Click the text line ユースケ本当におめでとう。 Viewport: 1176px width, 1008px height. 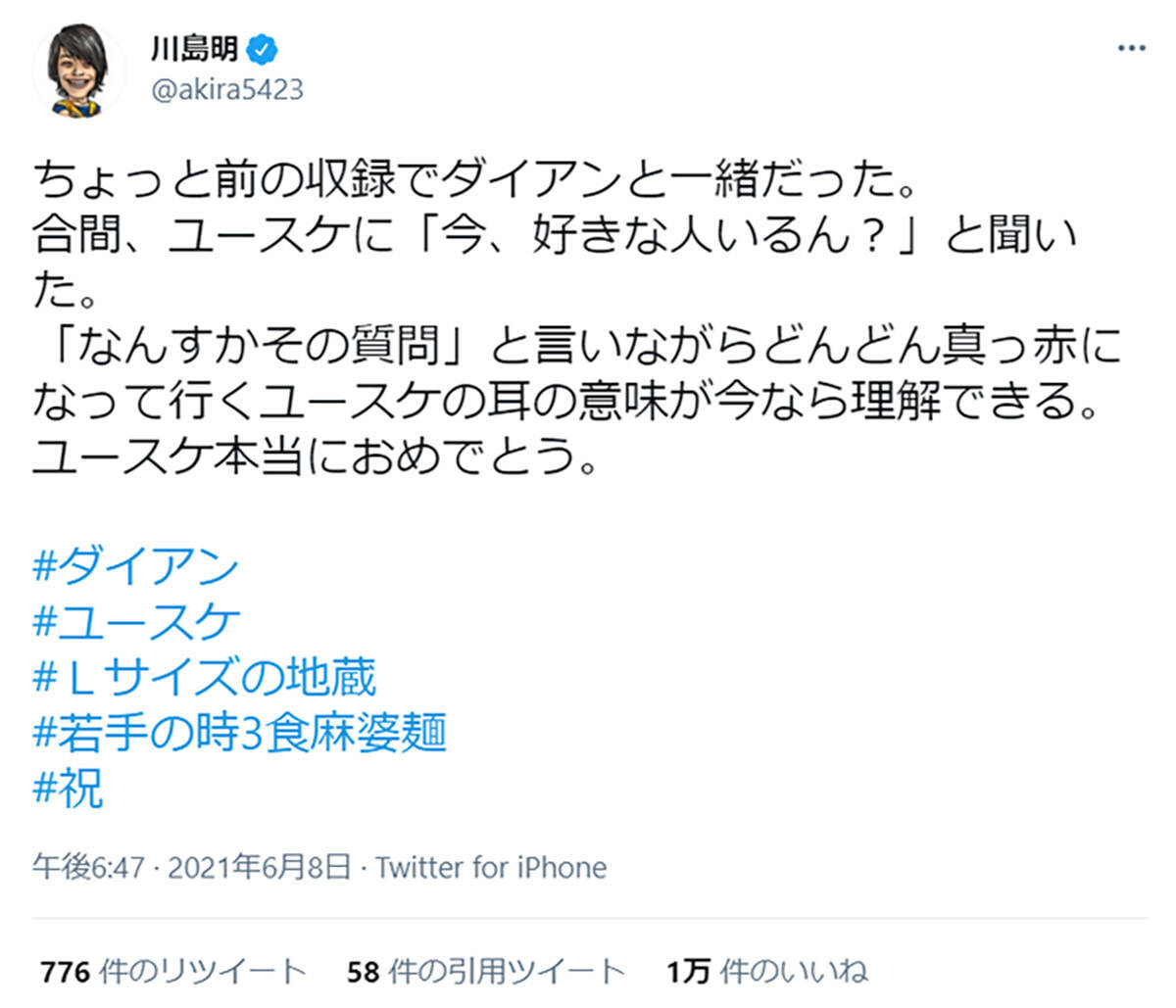click(x=316, y=458)
